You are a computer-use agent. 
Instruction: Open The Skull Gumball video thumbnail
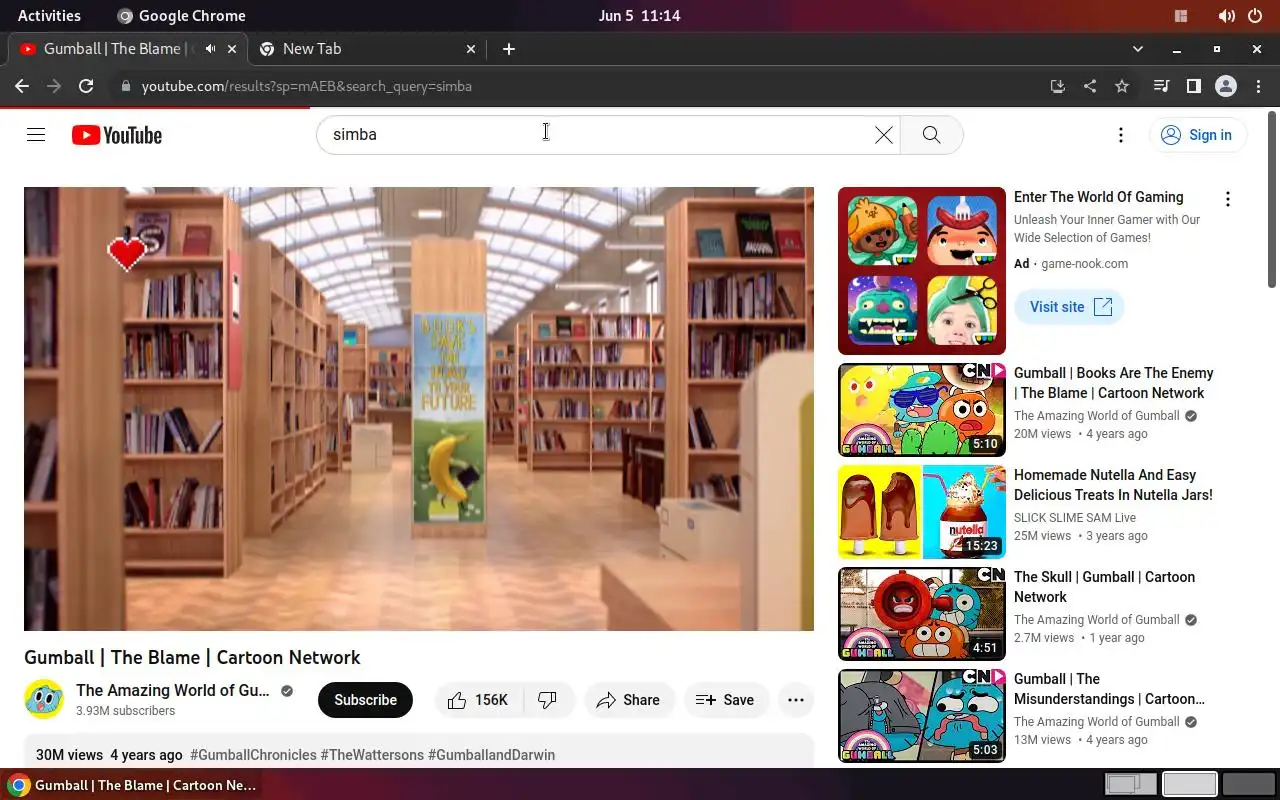coord(922,614)
